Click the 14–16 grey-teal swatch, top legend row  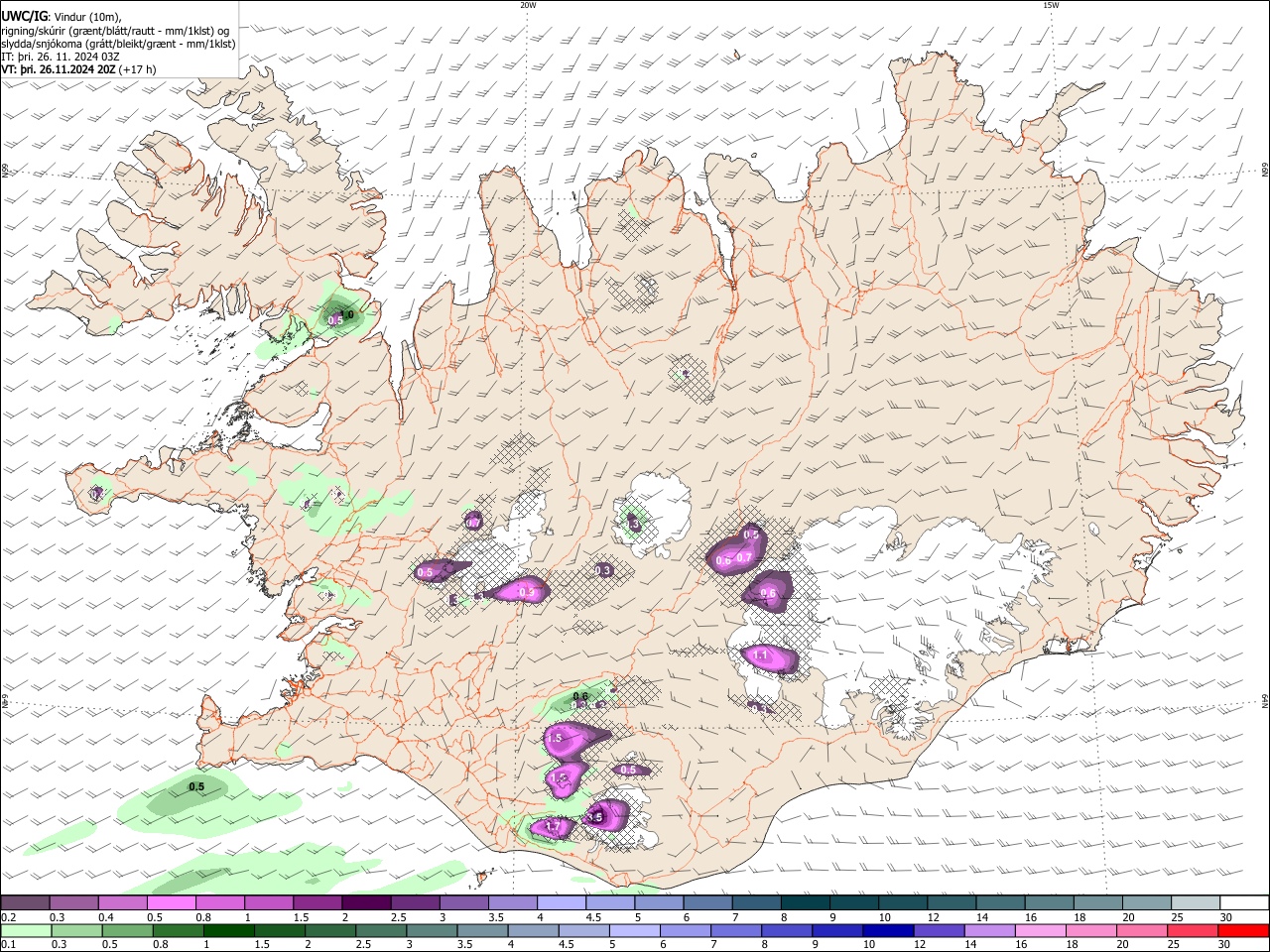click(x=998, y=902)
